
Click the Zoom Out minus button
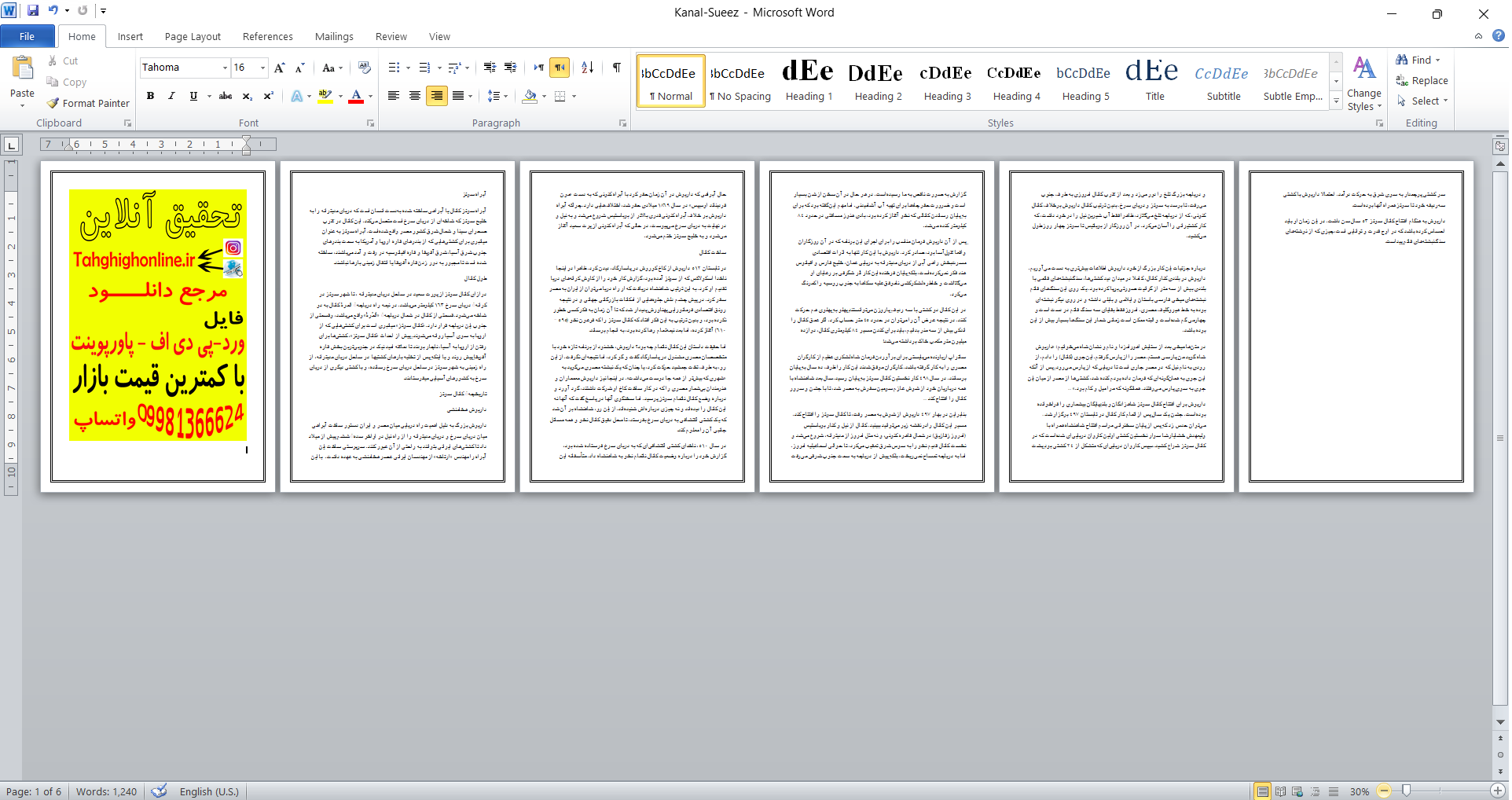(1384, 791)
